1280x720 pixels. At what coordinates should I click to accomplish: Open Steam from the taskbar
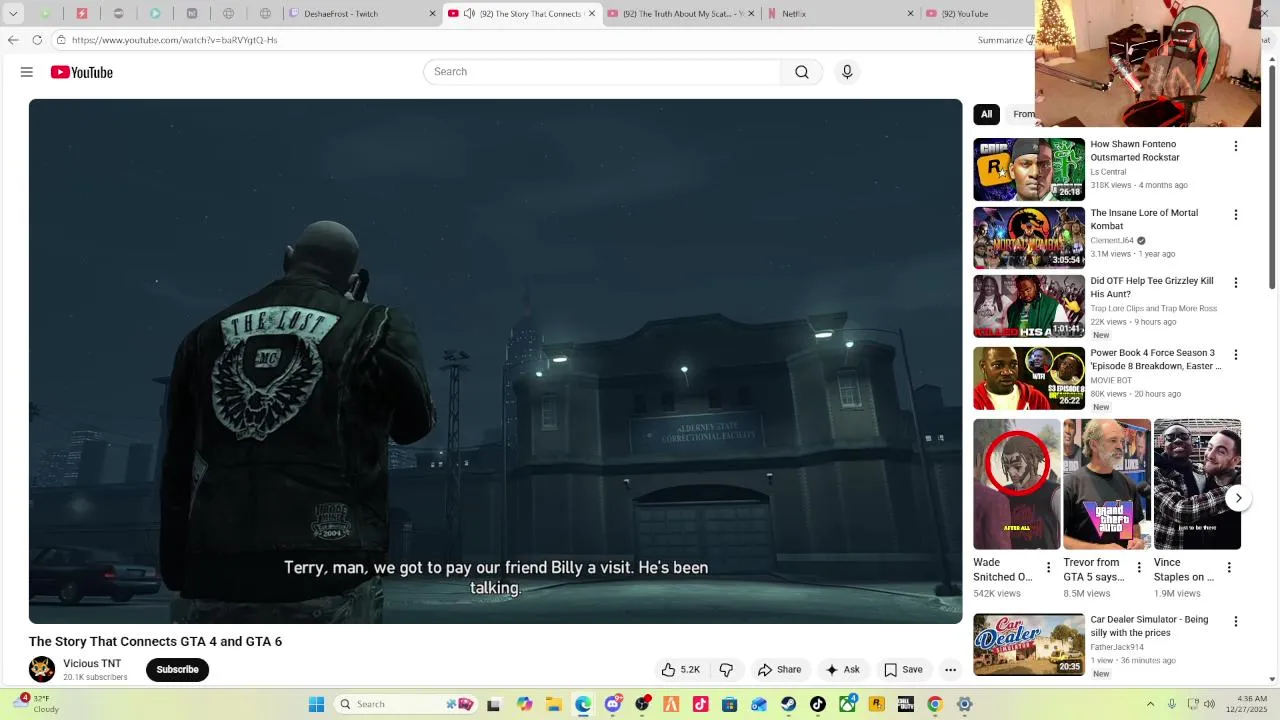point(789,704)
